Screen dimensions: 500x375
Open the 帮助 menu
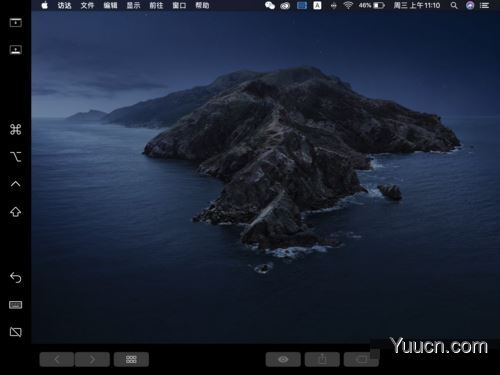pos(202,5)
